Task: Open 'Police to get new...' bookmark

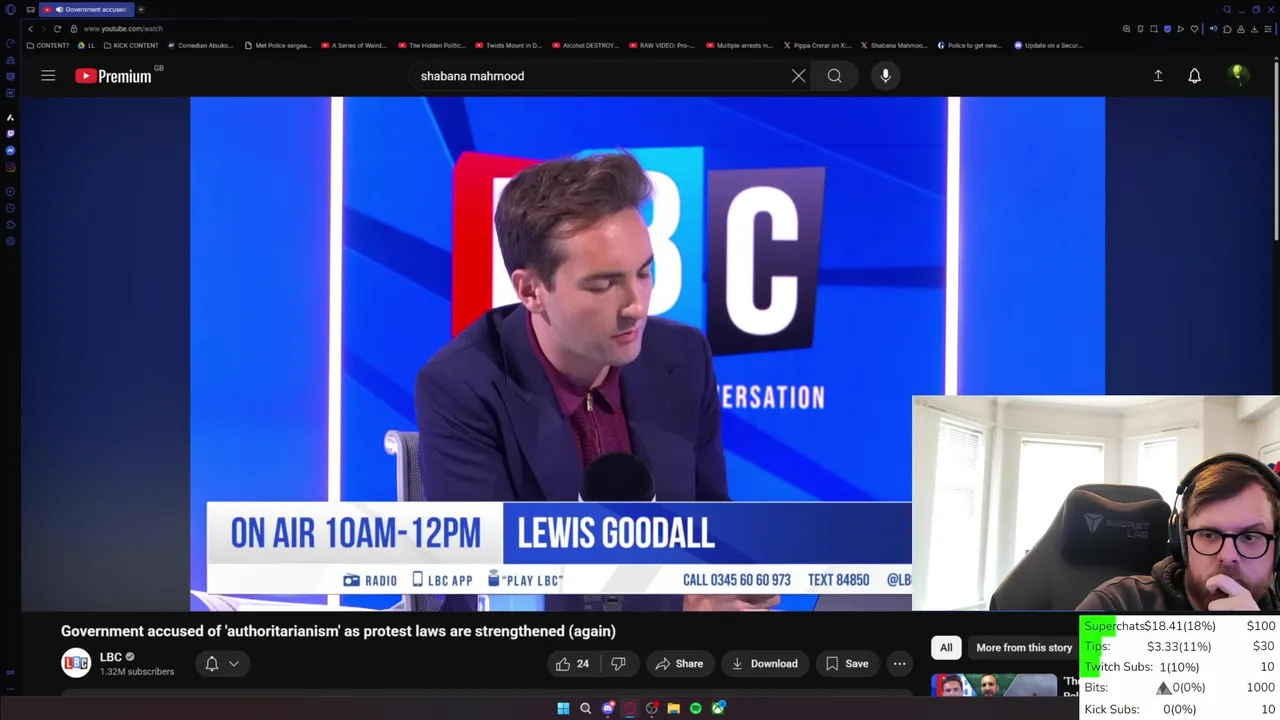Action: click(970, 45)
